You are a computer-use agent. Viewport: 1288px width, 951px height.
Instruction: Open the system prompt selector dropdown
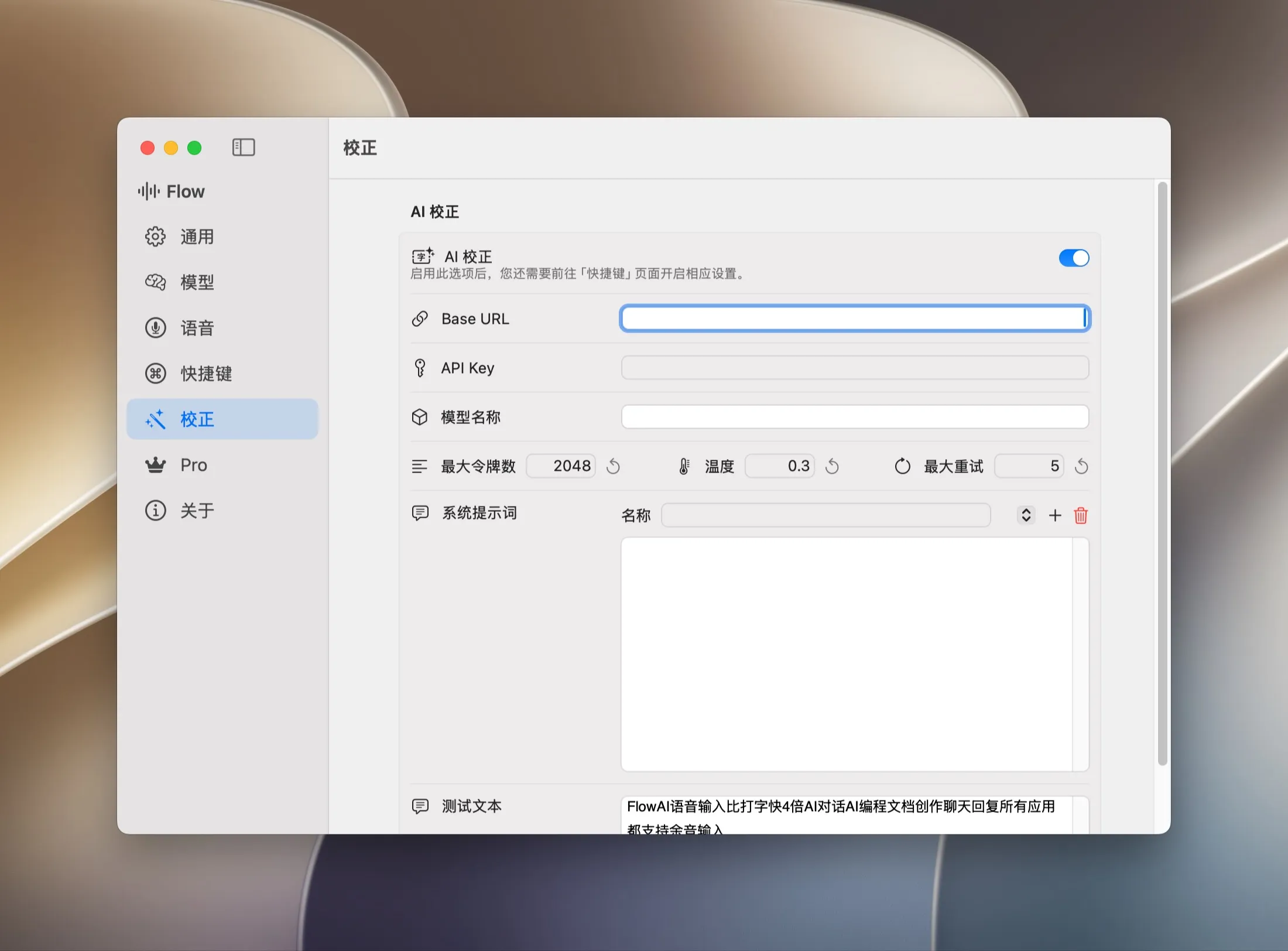tap(1026, 515)
